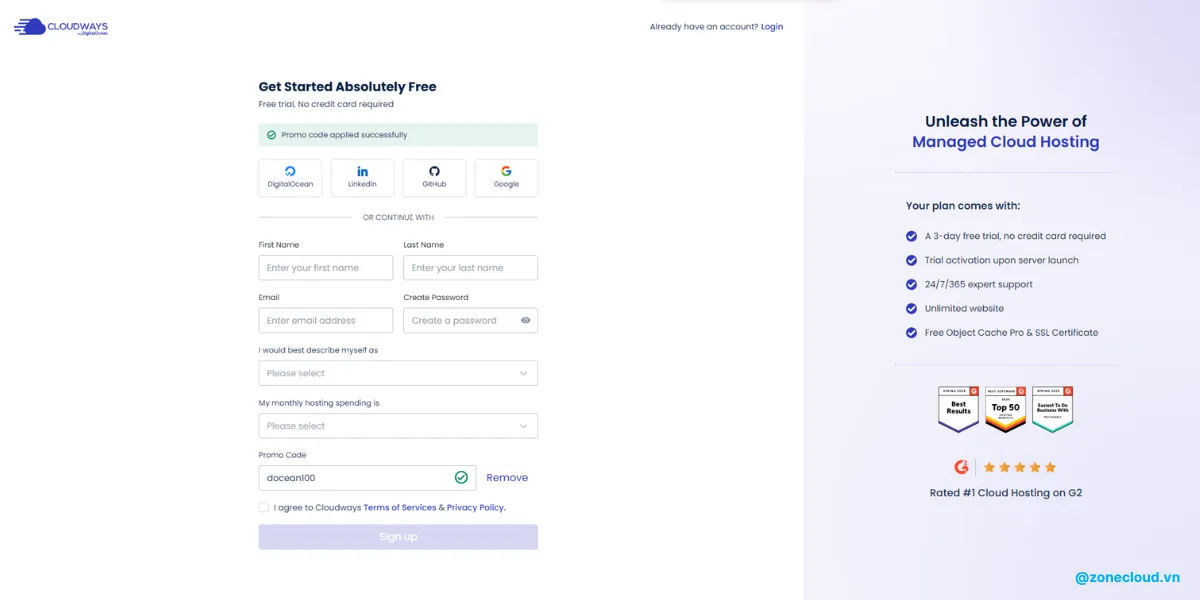This screenshot has width=1200, height=600.
Task: Click 'Rated #1 Cloud Hosting on G2' text
Action: 1006,493
